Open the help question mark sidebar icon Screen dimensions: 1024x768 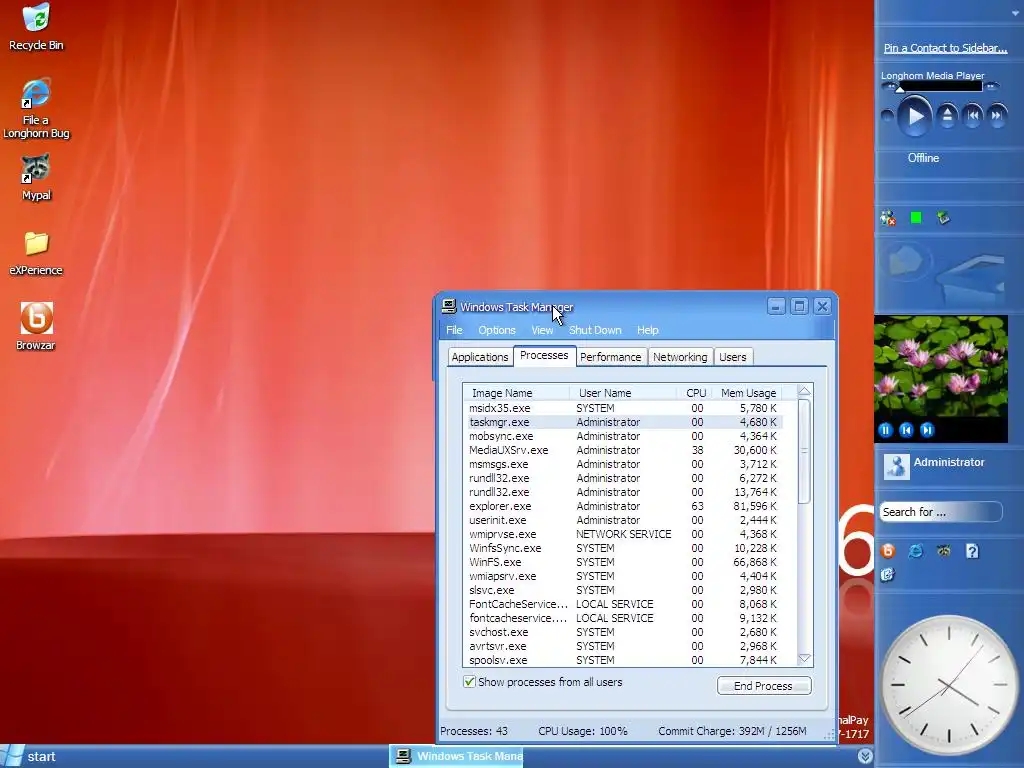tap(972, 551)
